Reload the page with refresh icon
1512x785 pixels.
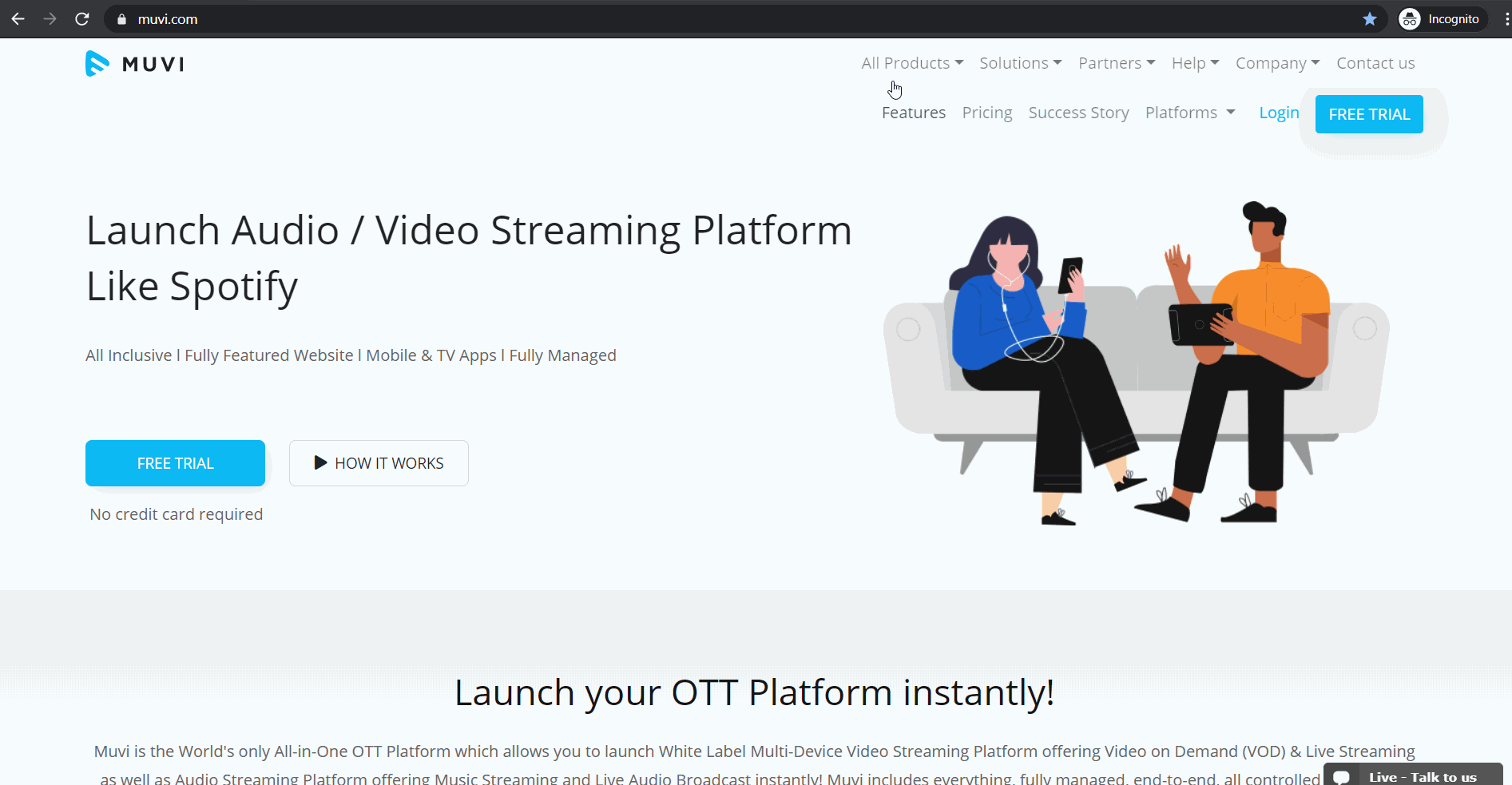[81, 18]
